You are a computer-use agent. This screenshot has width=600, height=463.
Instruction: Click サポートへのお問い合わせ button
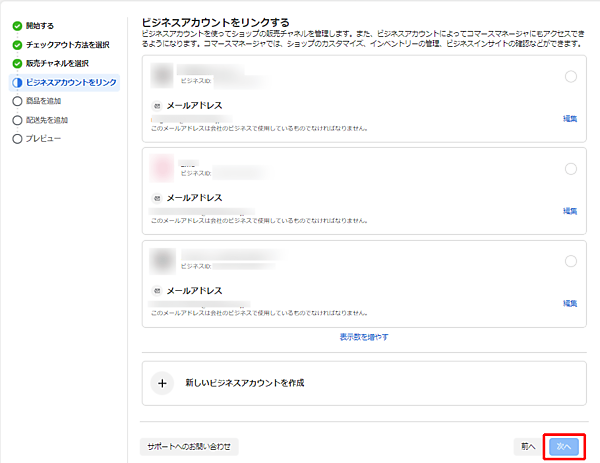point(189,446)
